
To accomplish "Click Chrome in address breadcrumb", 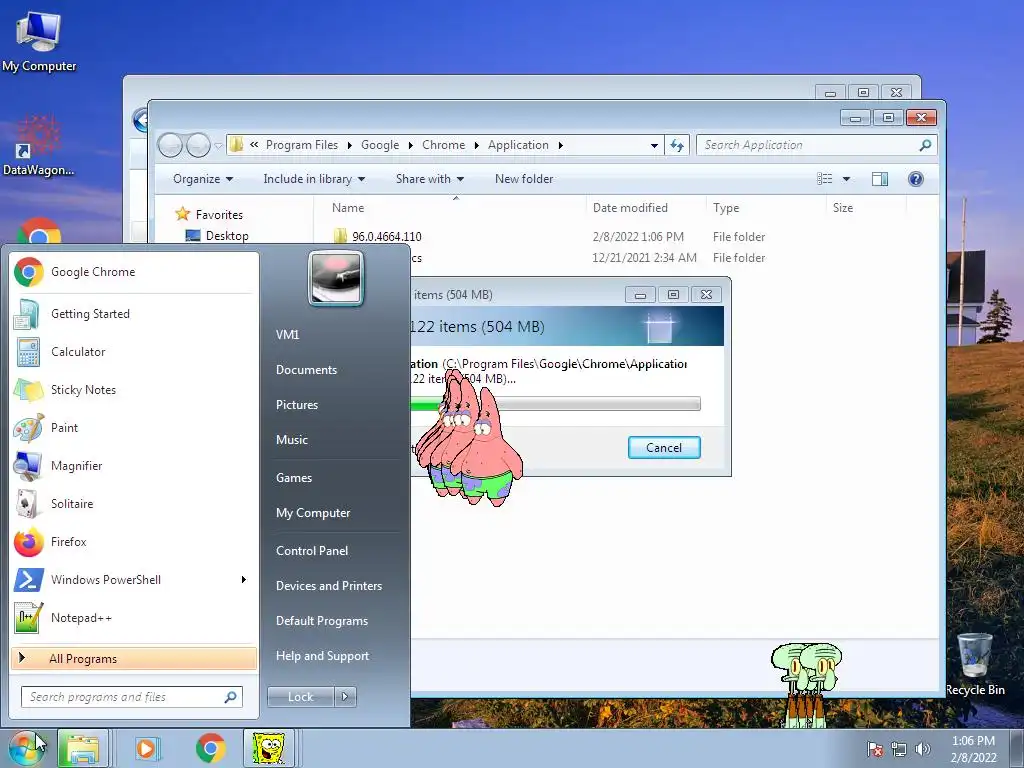I will tap(443, 145).
